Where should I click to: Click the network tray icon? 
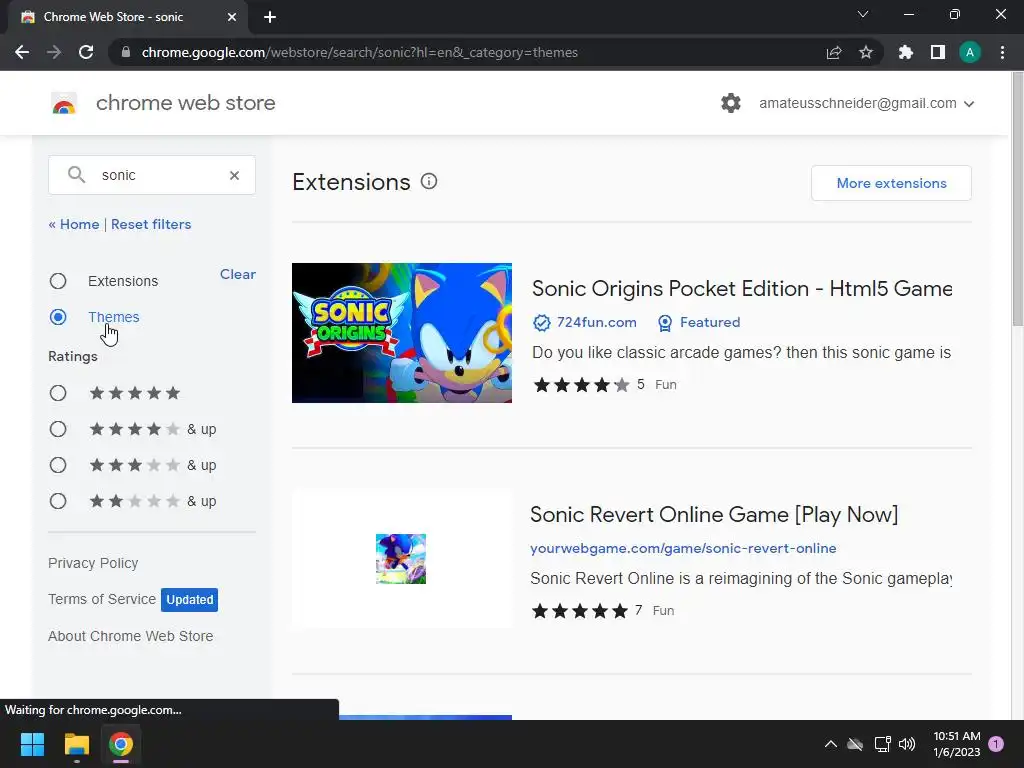tap(882, 744)
